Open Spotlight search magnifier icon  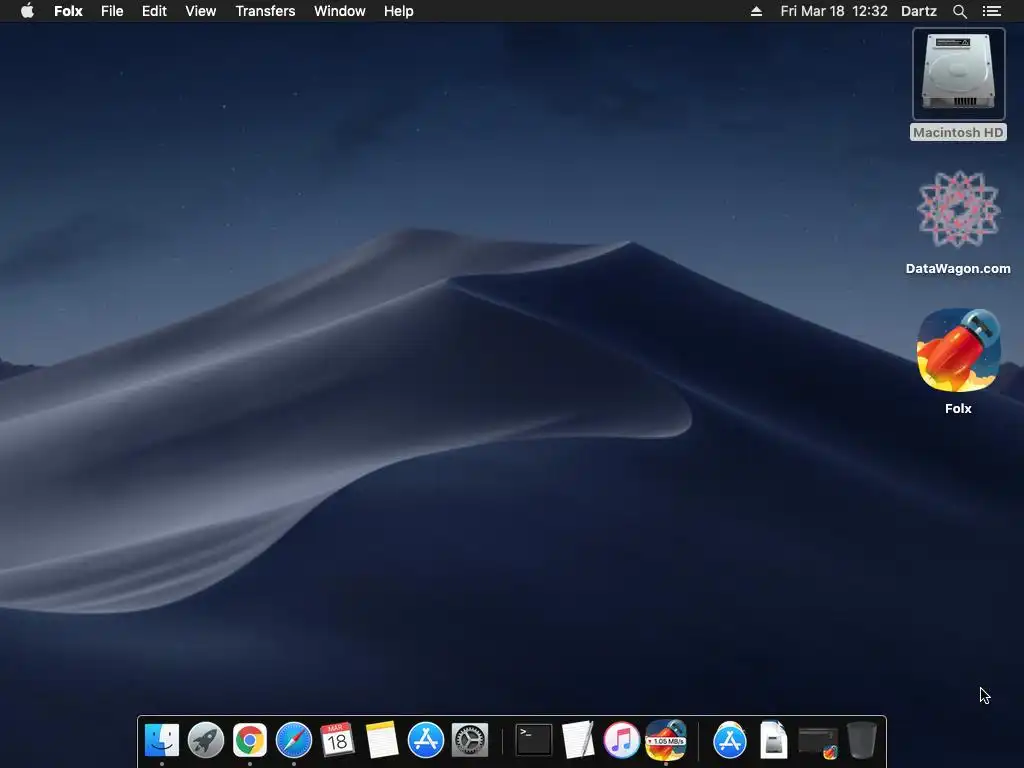click(959, 11)
